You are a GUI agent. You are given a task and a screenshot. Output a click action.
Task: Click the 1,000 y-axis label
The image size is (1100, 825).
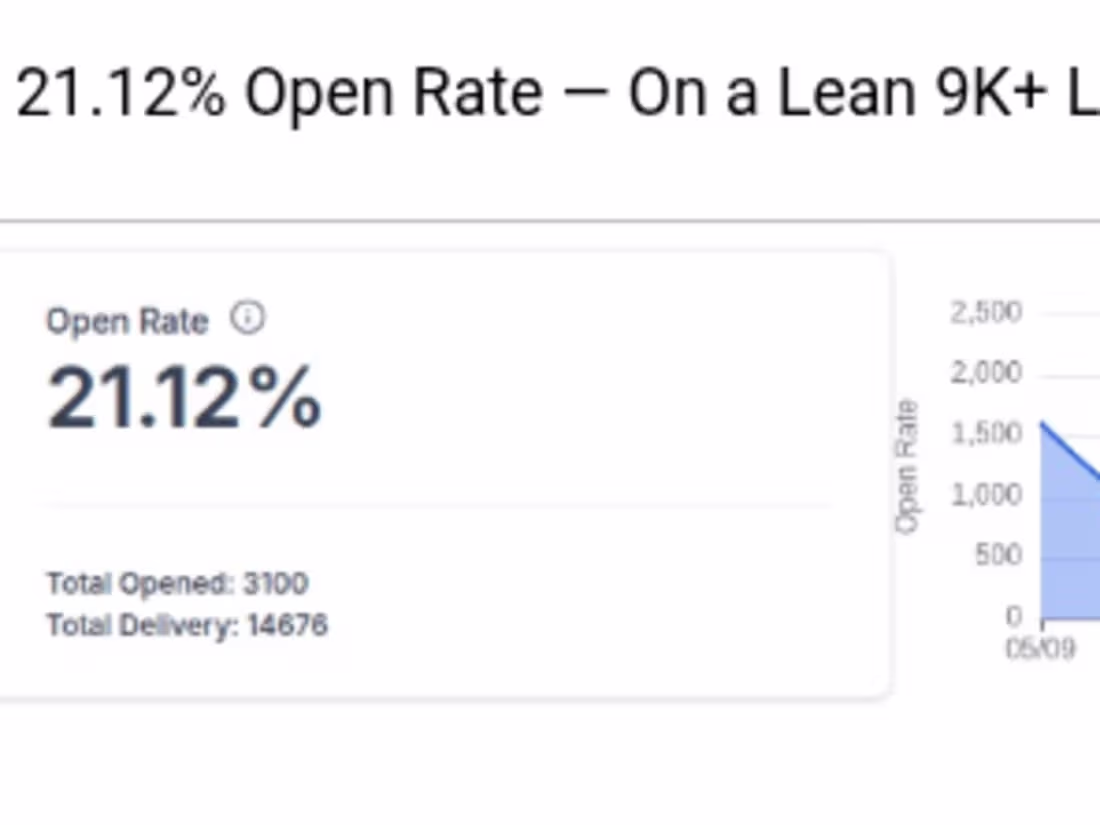pyautogui.click(x=986, y=494)
